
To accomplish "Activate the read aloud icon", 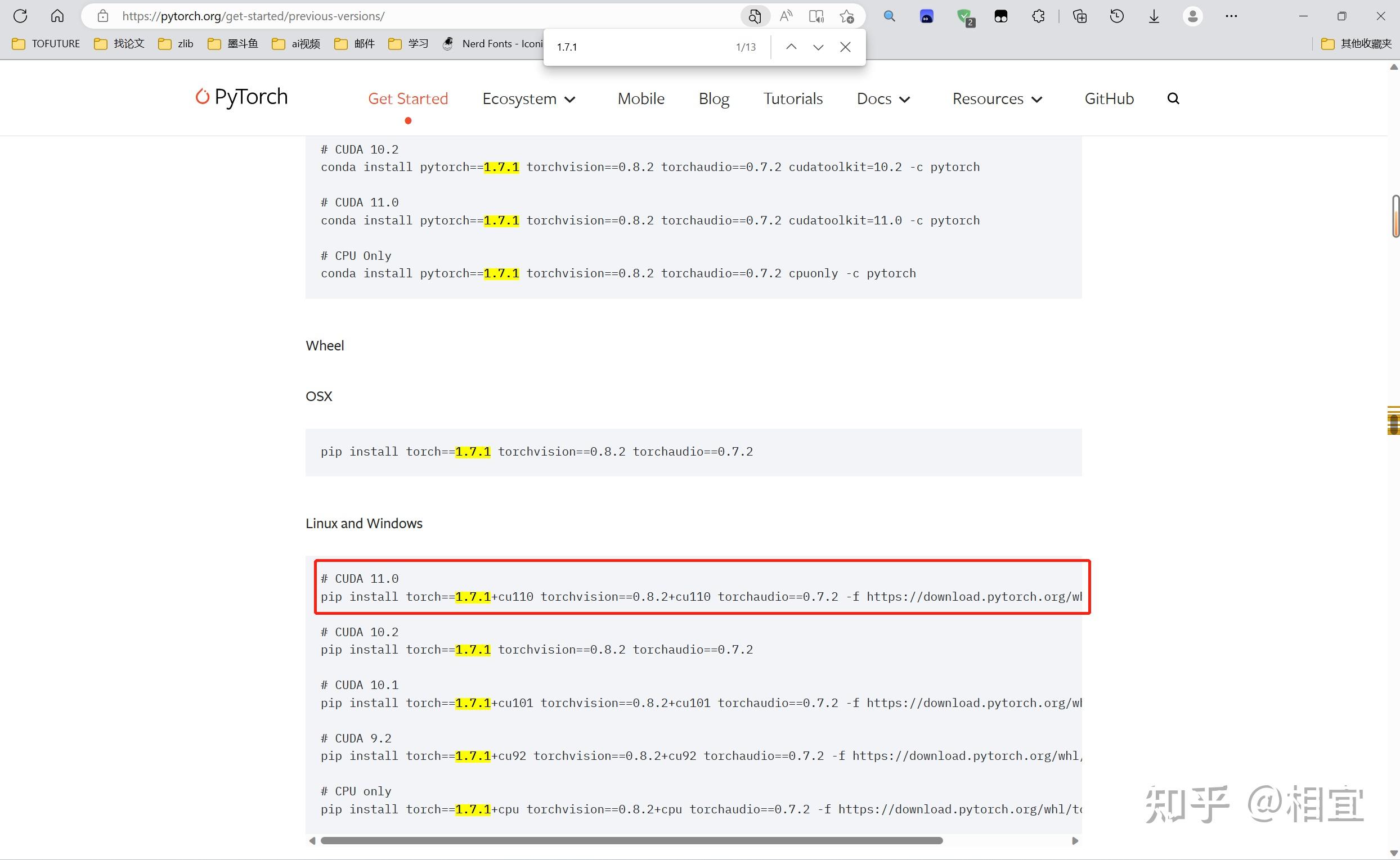I will pos(786,16).
